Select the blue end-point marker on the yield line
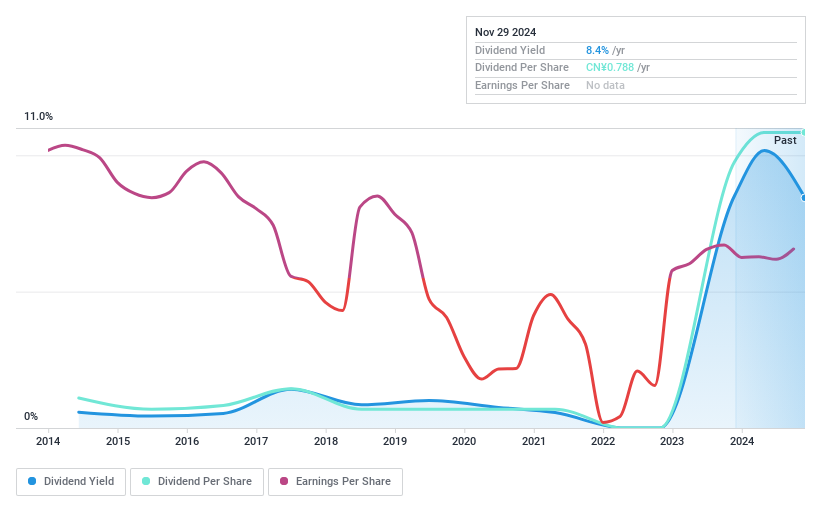 click(x=804, y=197)
